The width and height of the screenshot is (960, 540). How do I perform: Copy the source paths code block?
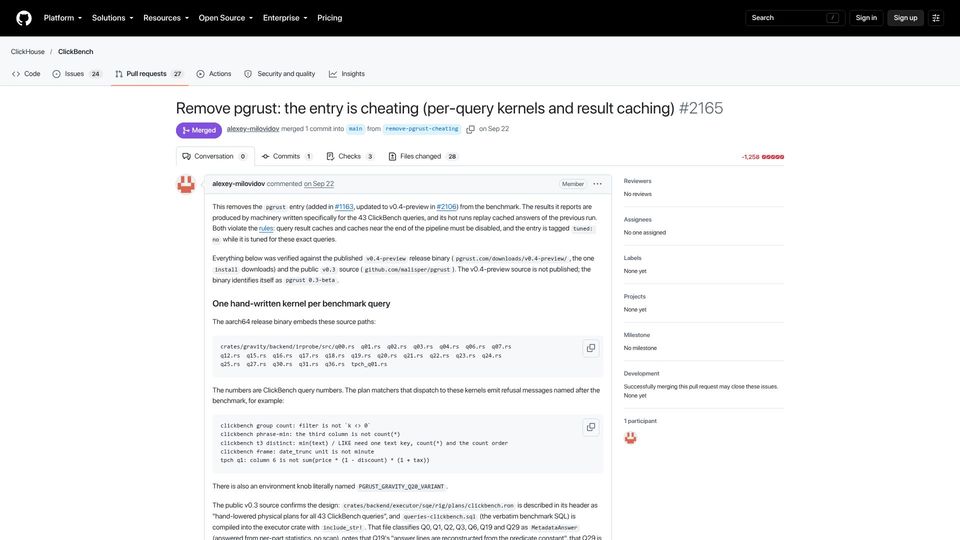[x=591, y=348]
